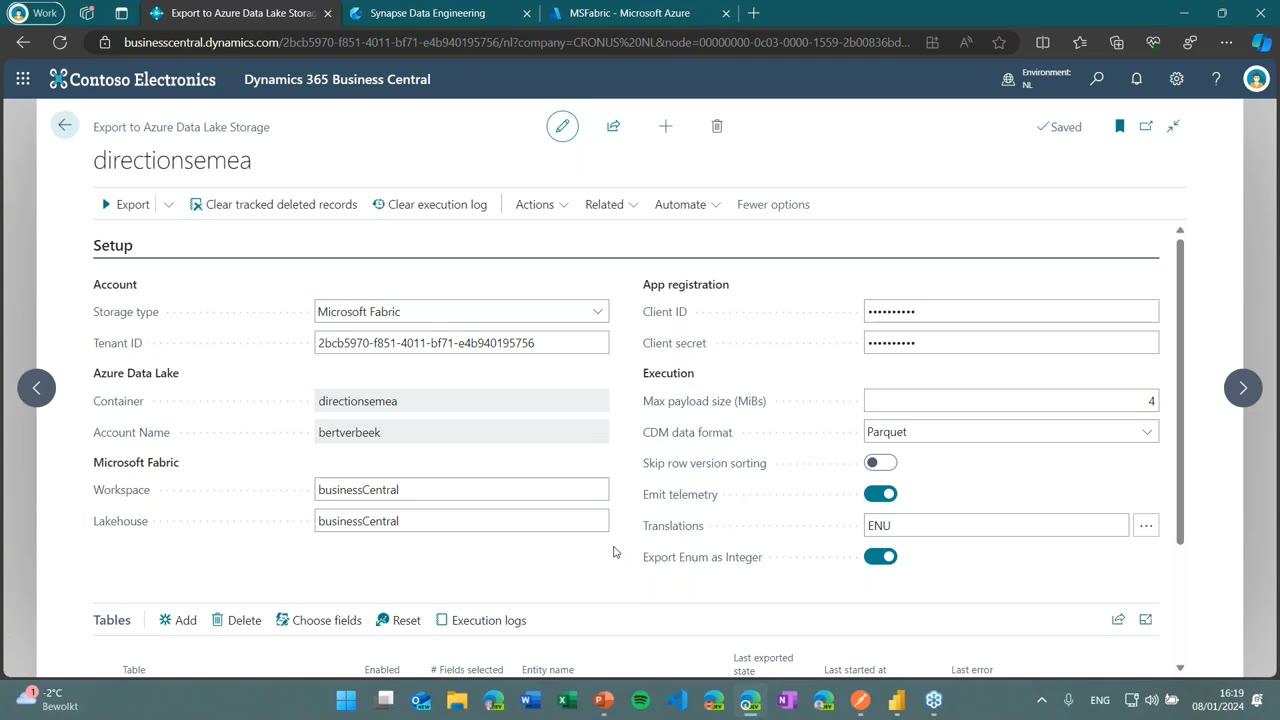
Task: Open a new browser tab
Action: (754, 13)
